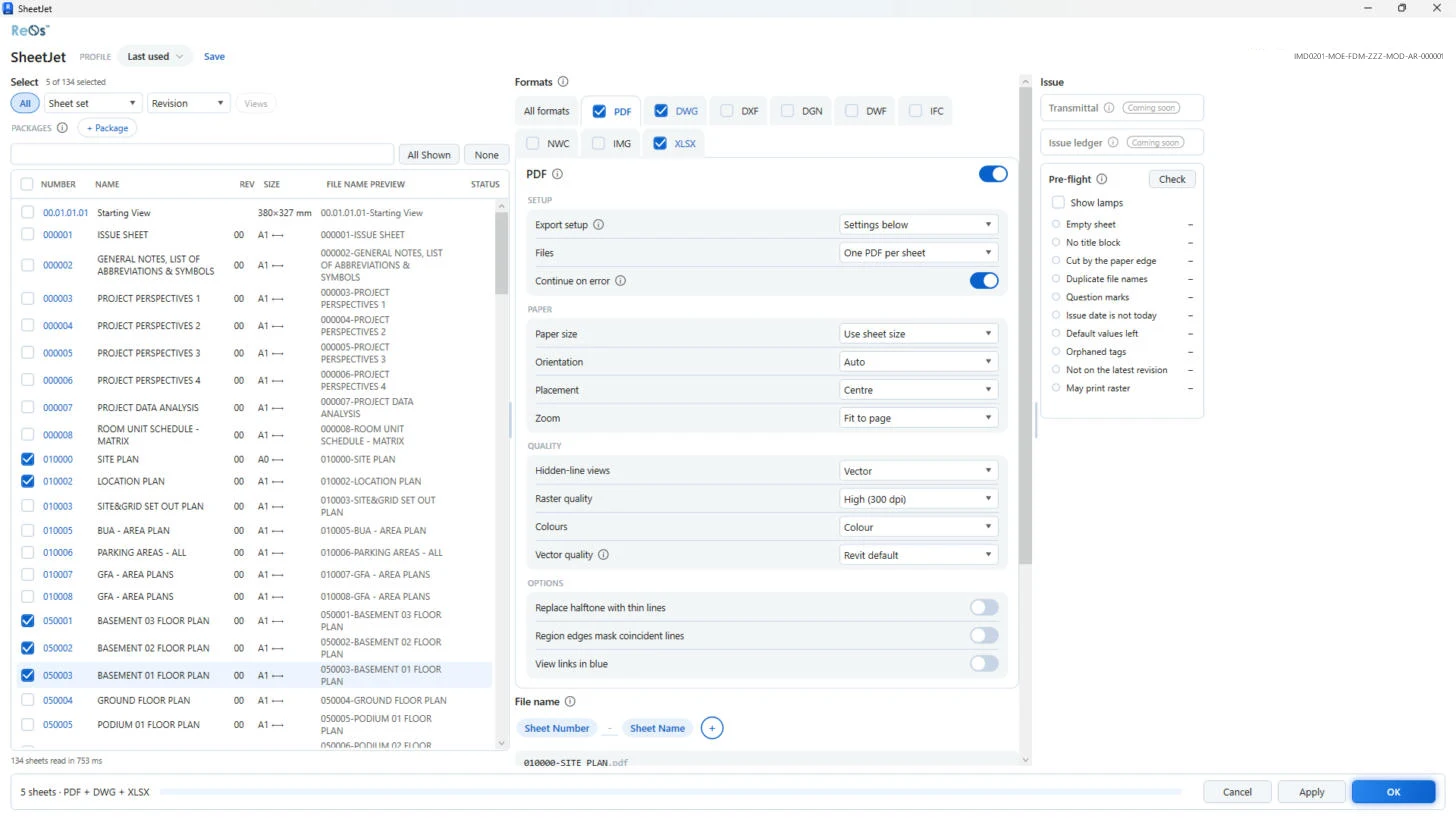The image size is (1456, 819).
Task: Click the size arrows icon on SITE PLAN row
Action: pyautogui.click(x=278, y=460)
